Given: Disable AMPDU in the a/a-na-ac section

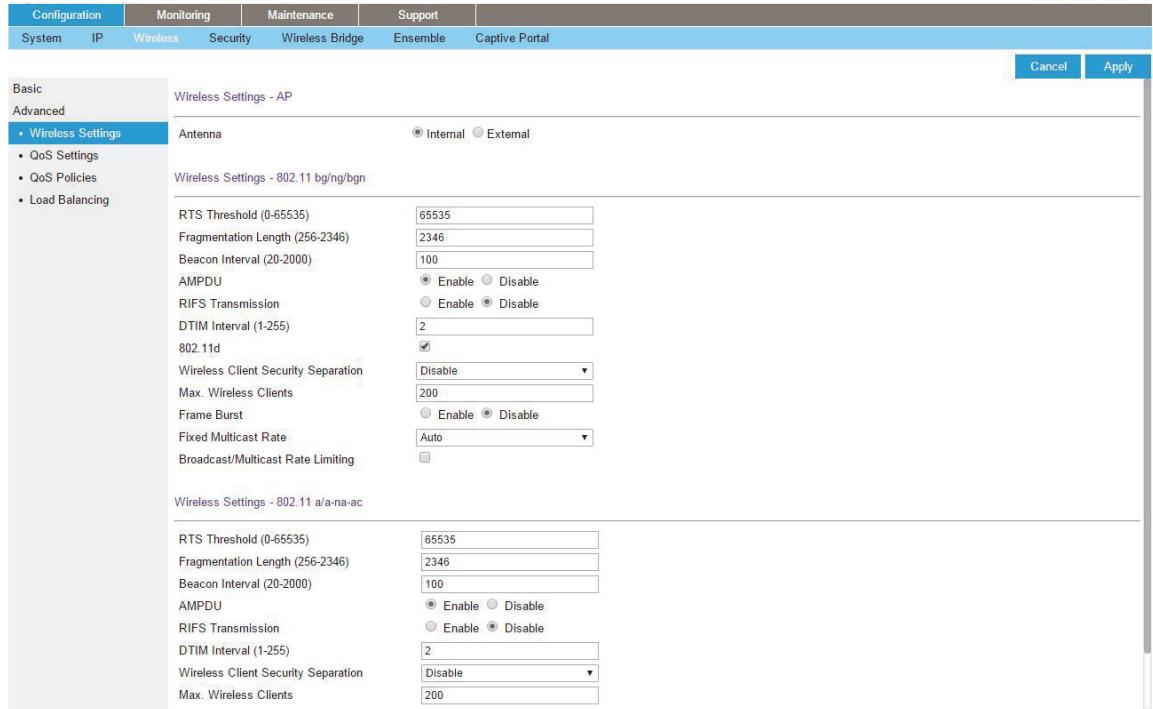Looking at the screenshot, I should pyautogui.click(x=493, y=605).
